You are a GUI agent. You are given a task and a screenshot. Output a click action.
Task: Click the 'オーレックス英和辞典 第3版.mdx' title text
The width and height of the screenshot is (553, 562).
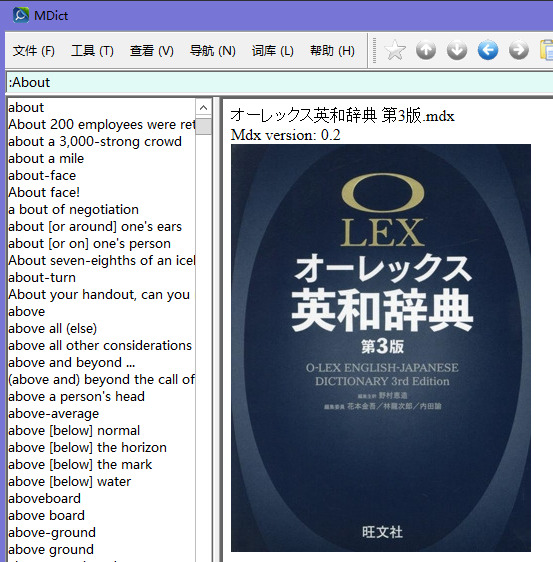[342, 116]
